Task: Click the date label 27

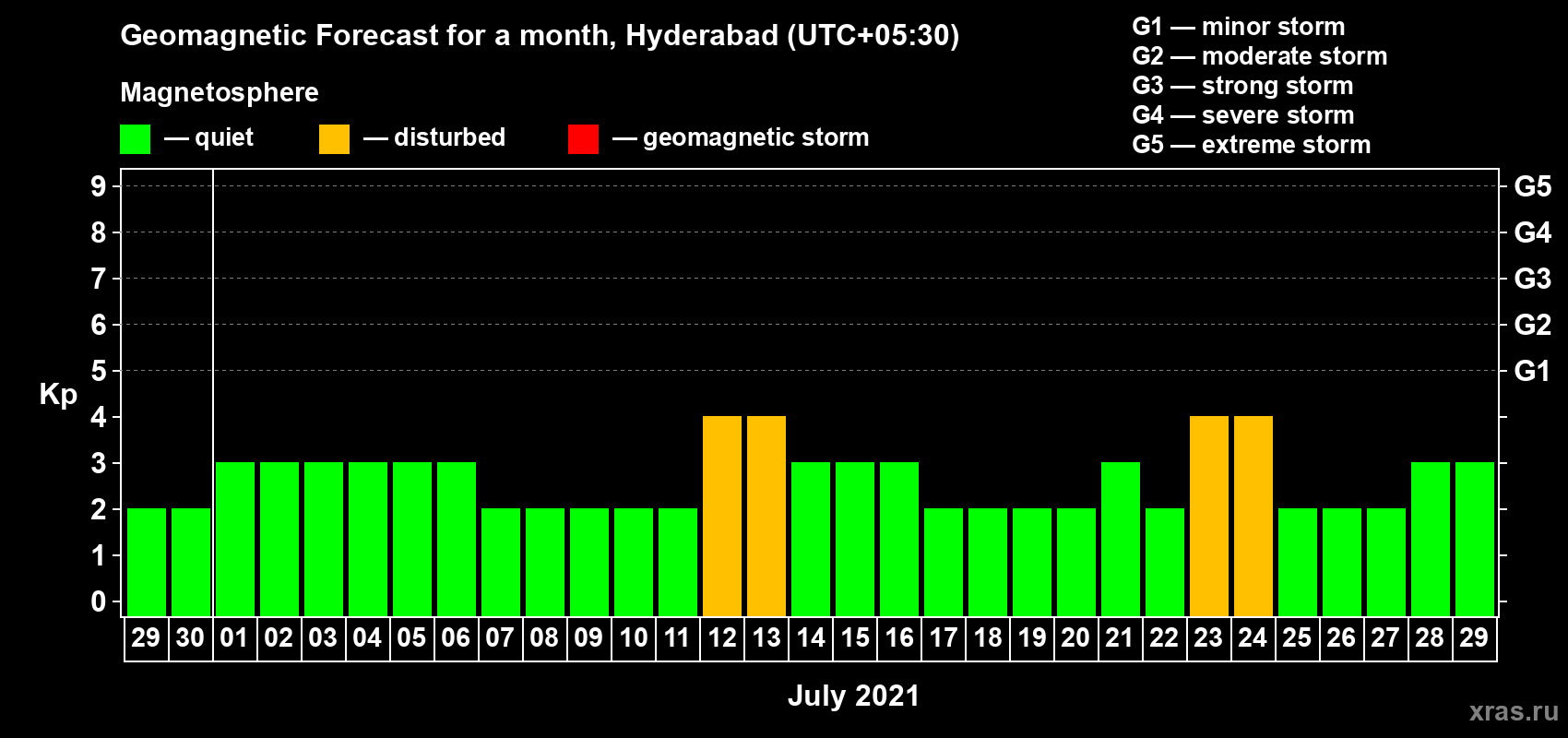Action: click(x=1385, y=638)
